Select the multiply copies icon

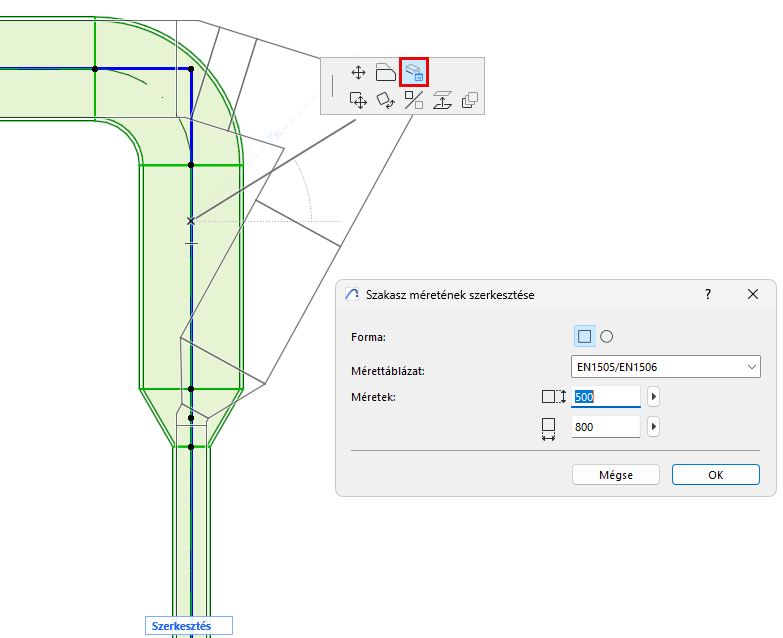click(x=469, y=100)
